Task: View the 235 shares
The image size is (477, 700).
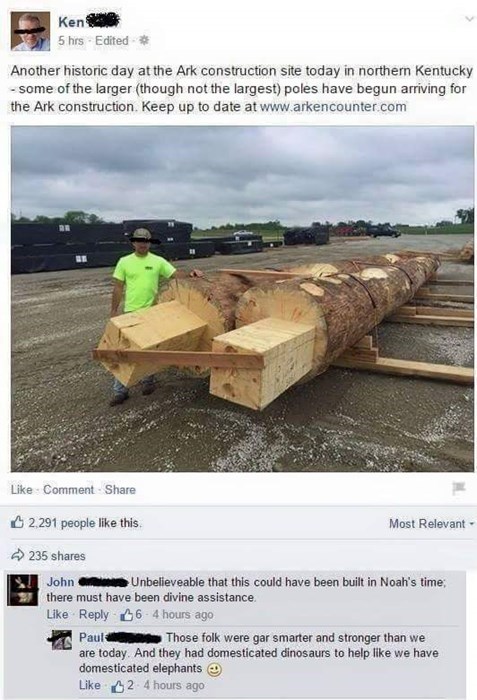Action: tap(57, 556)
